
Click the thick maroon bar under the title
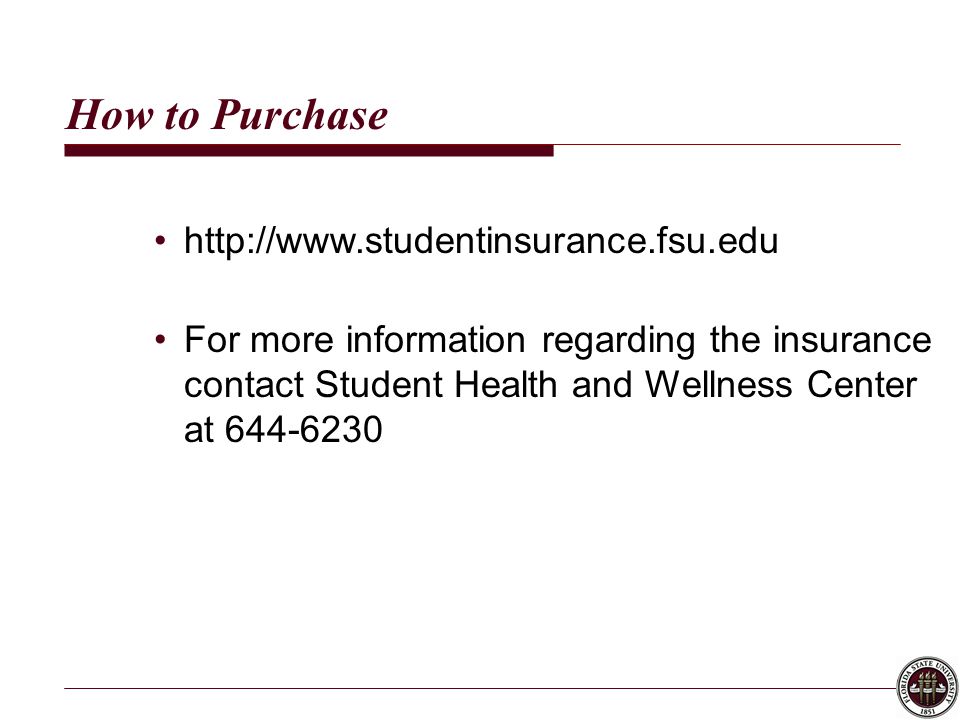[309, 151]
